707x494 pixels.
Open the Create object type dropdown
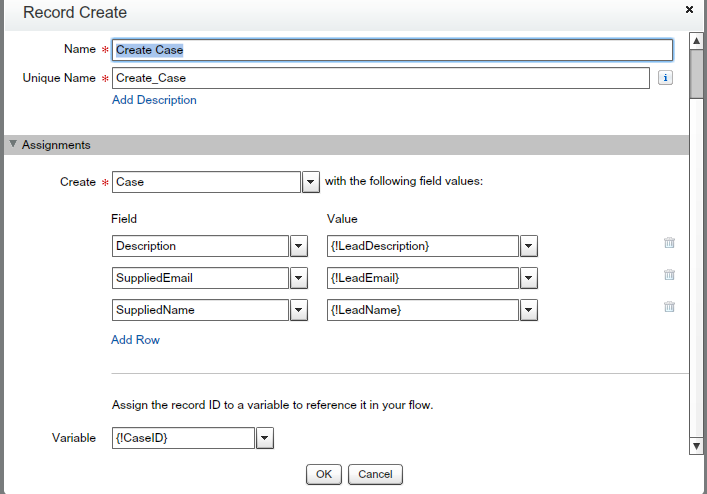[311, 182]
